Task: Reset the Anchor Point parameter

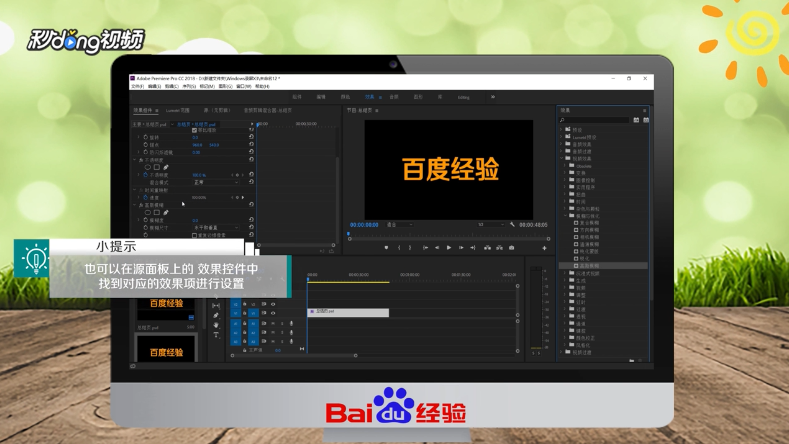Action: (251, 144)
